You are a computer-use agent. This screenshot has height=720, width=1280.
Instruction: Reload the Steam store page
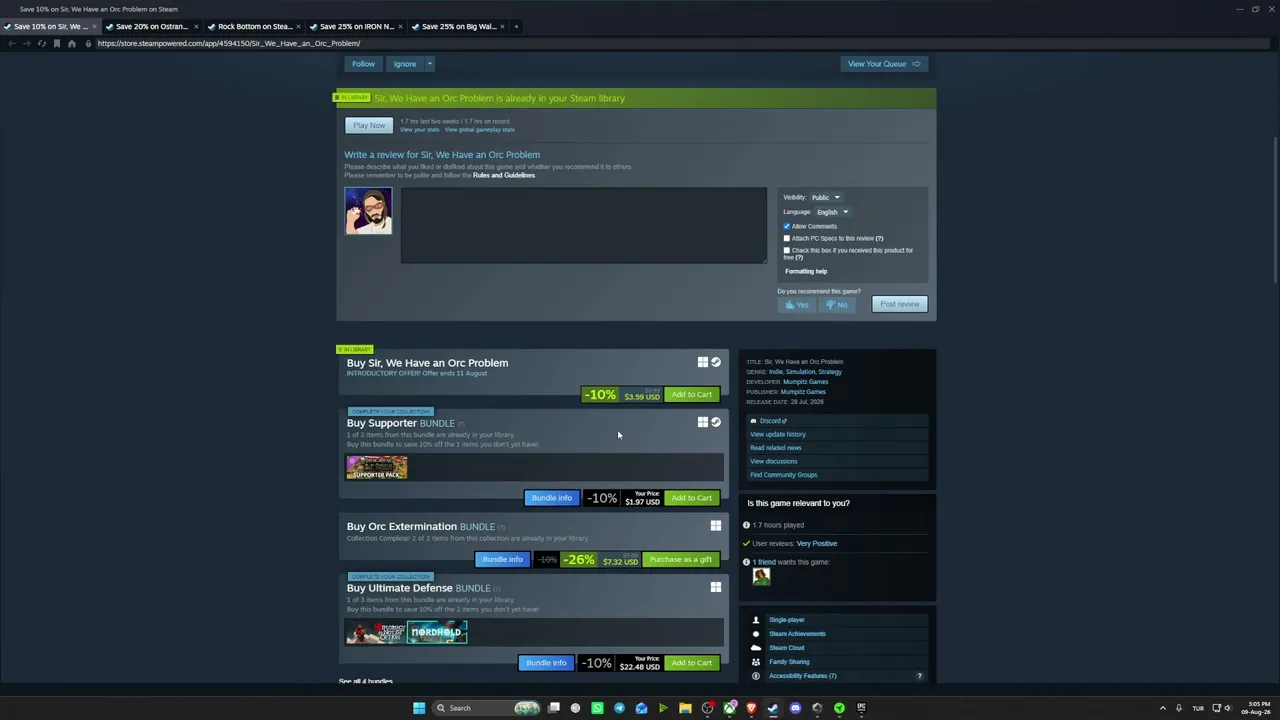(x=42, y=43)
